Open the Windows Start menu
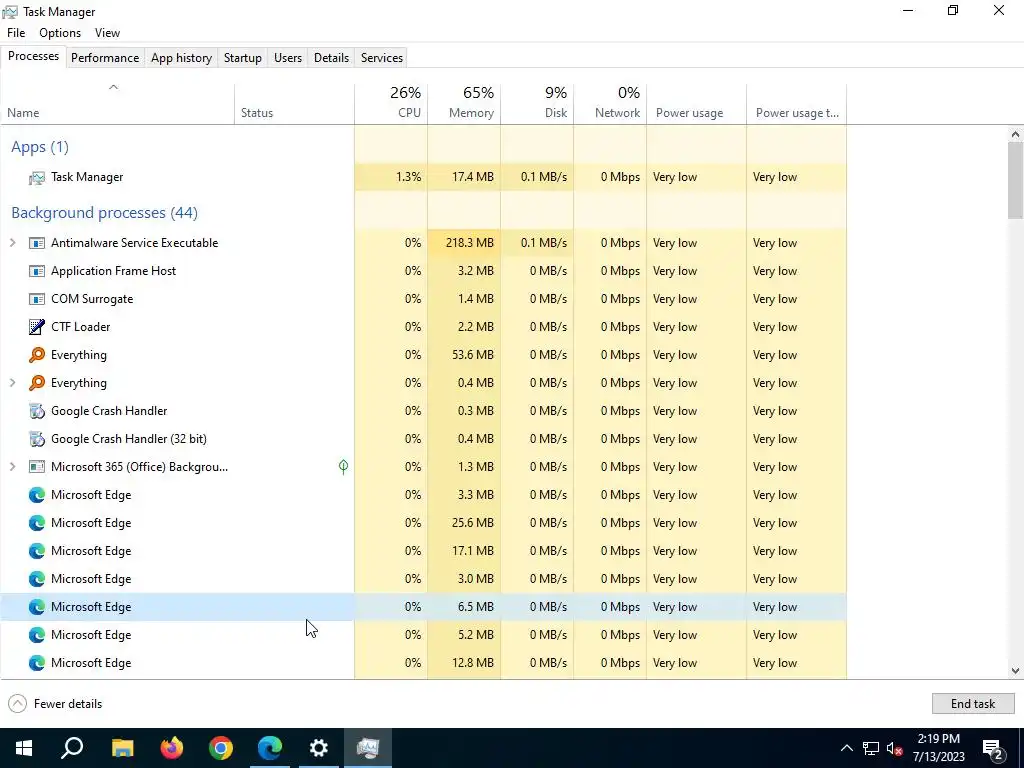 coord(24,748)
